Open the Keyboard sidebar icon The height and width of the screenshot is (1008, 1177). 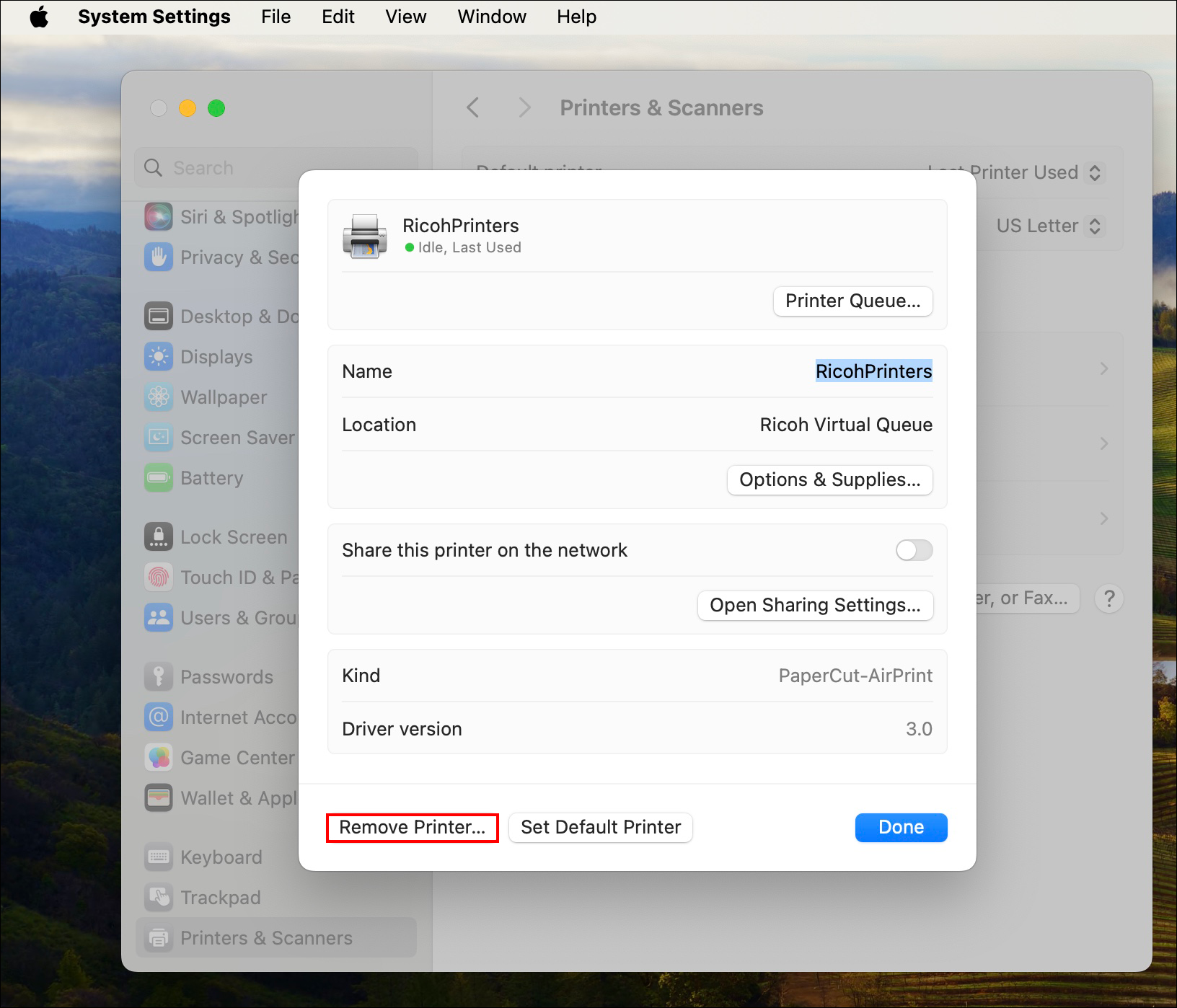[x=159, y=857]
